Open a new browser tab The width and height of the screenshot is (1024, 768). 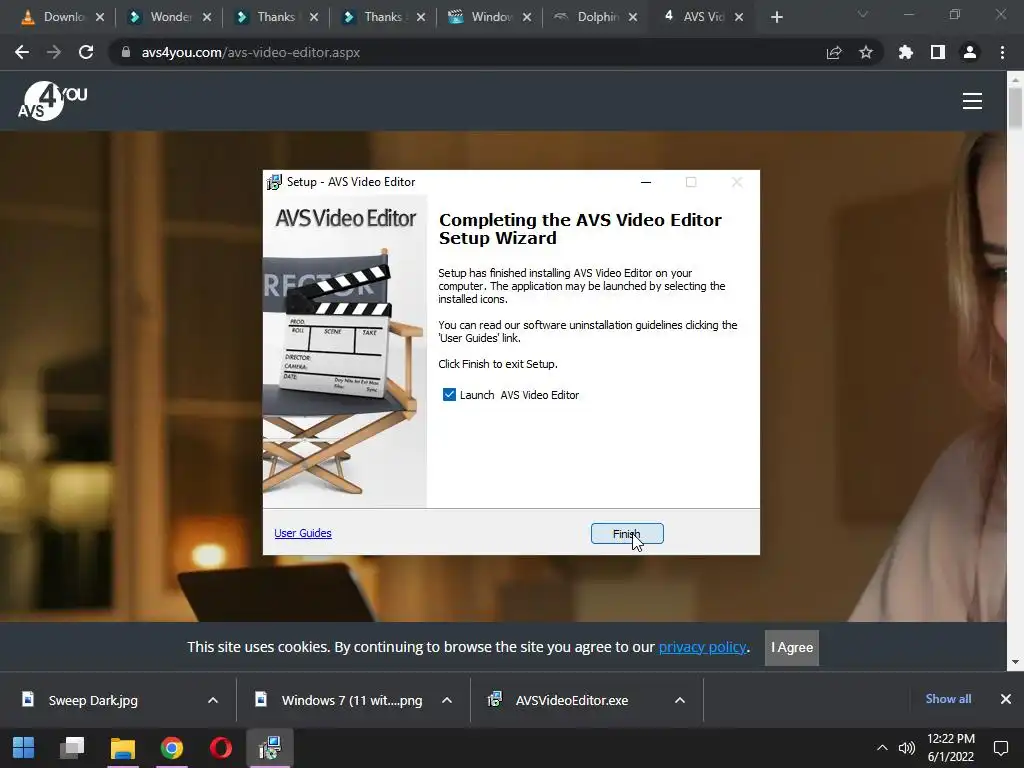pyautogui.click(x=776, y=18)
